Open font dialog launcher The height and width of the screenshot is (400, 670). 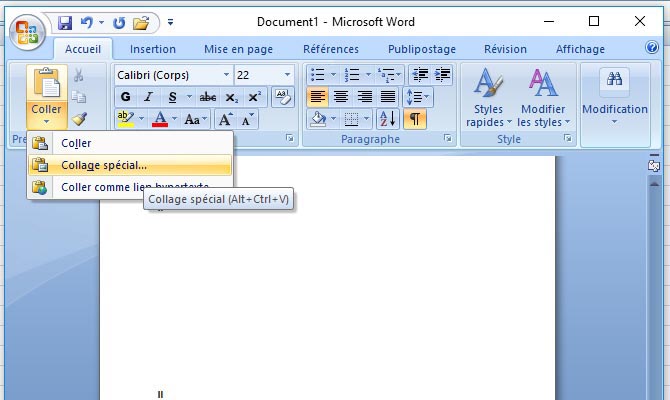point(290,138)
